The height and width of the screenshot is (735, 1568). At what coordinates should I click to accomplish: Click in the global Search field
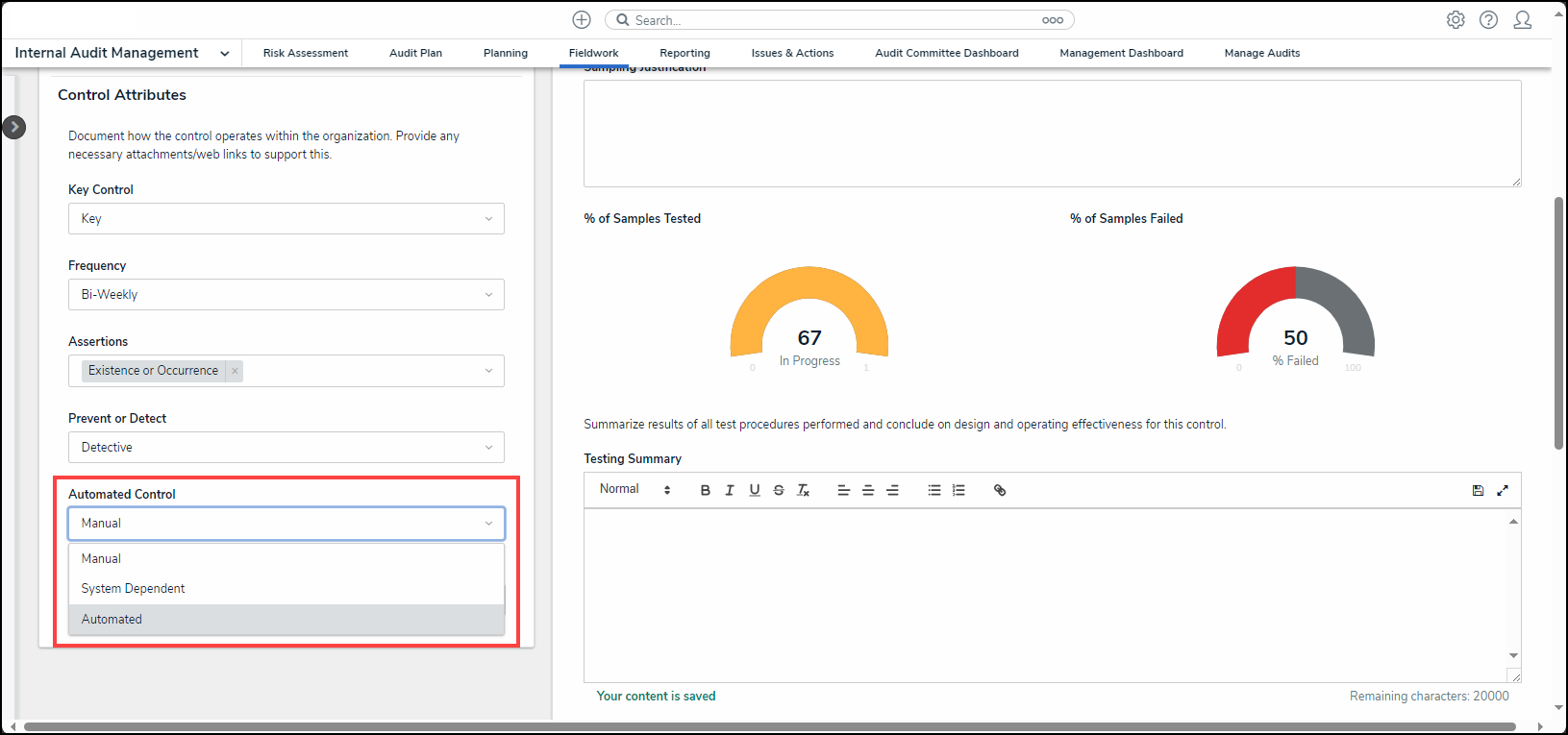point(836,20)
